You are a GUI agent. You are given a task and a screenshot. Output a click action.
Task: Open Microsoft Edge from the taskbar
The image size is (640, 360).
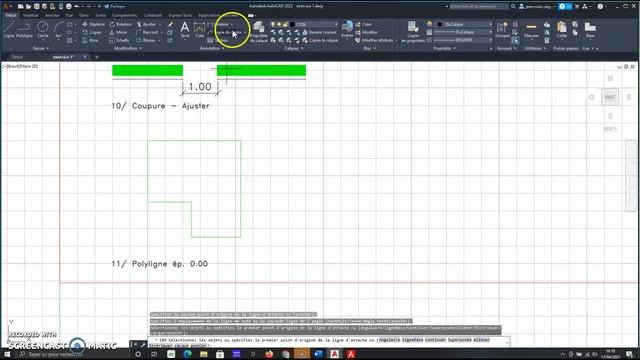coord(187,354)
